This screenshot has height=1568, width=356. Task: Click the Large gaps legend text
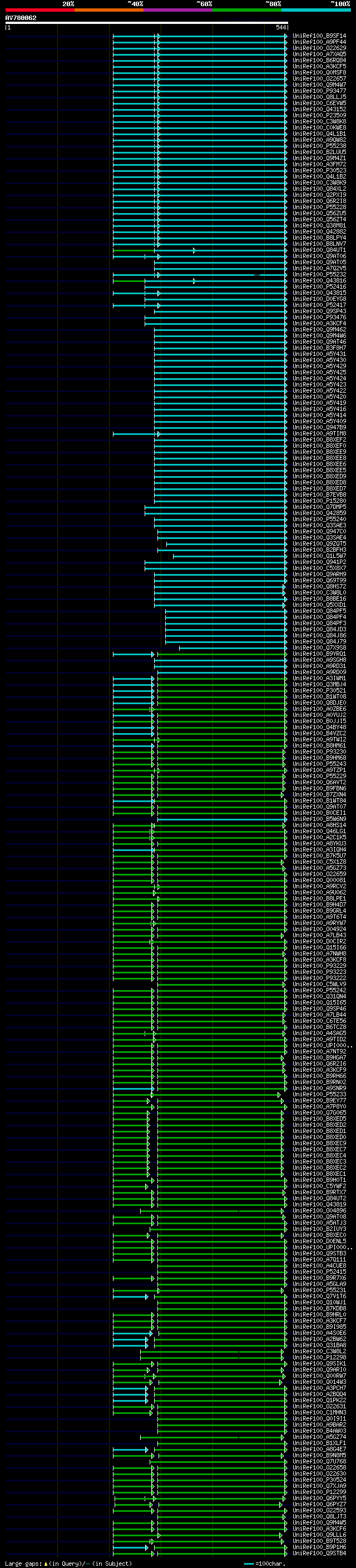tap(68, 1563)
